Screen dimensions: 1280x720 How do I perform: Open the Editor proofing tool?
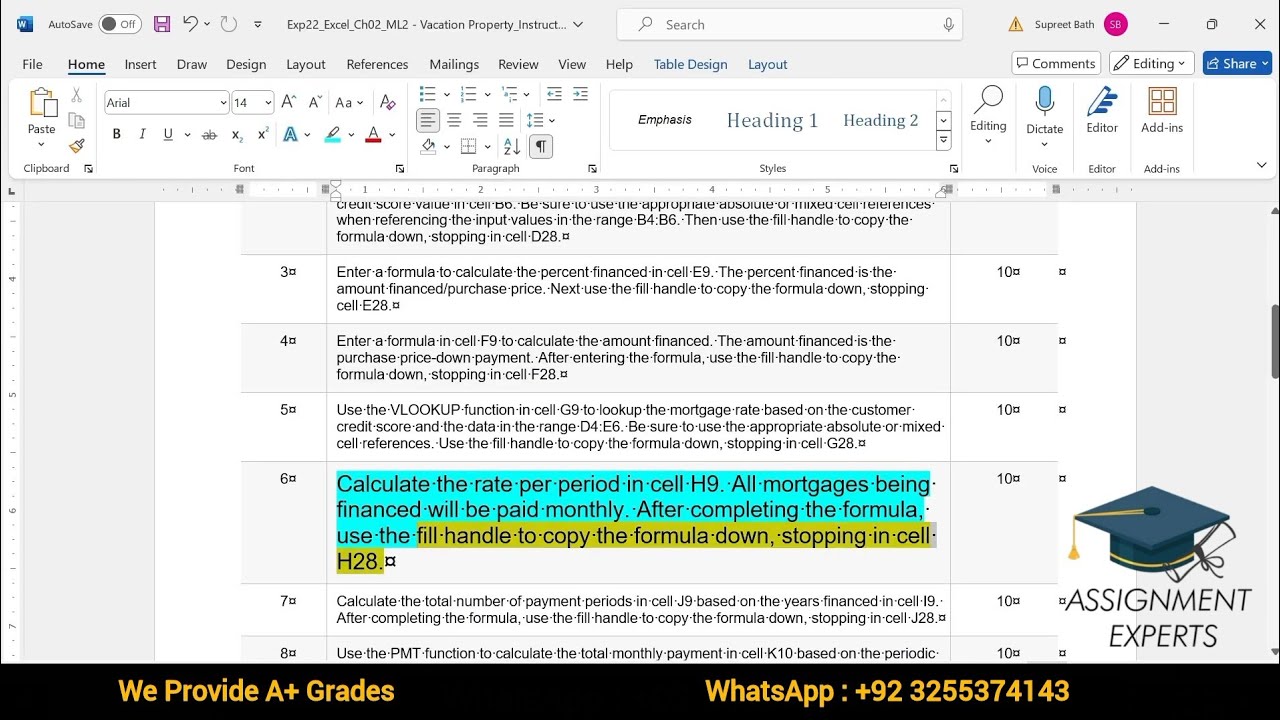point(1102,110)
